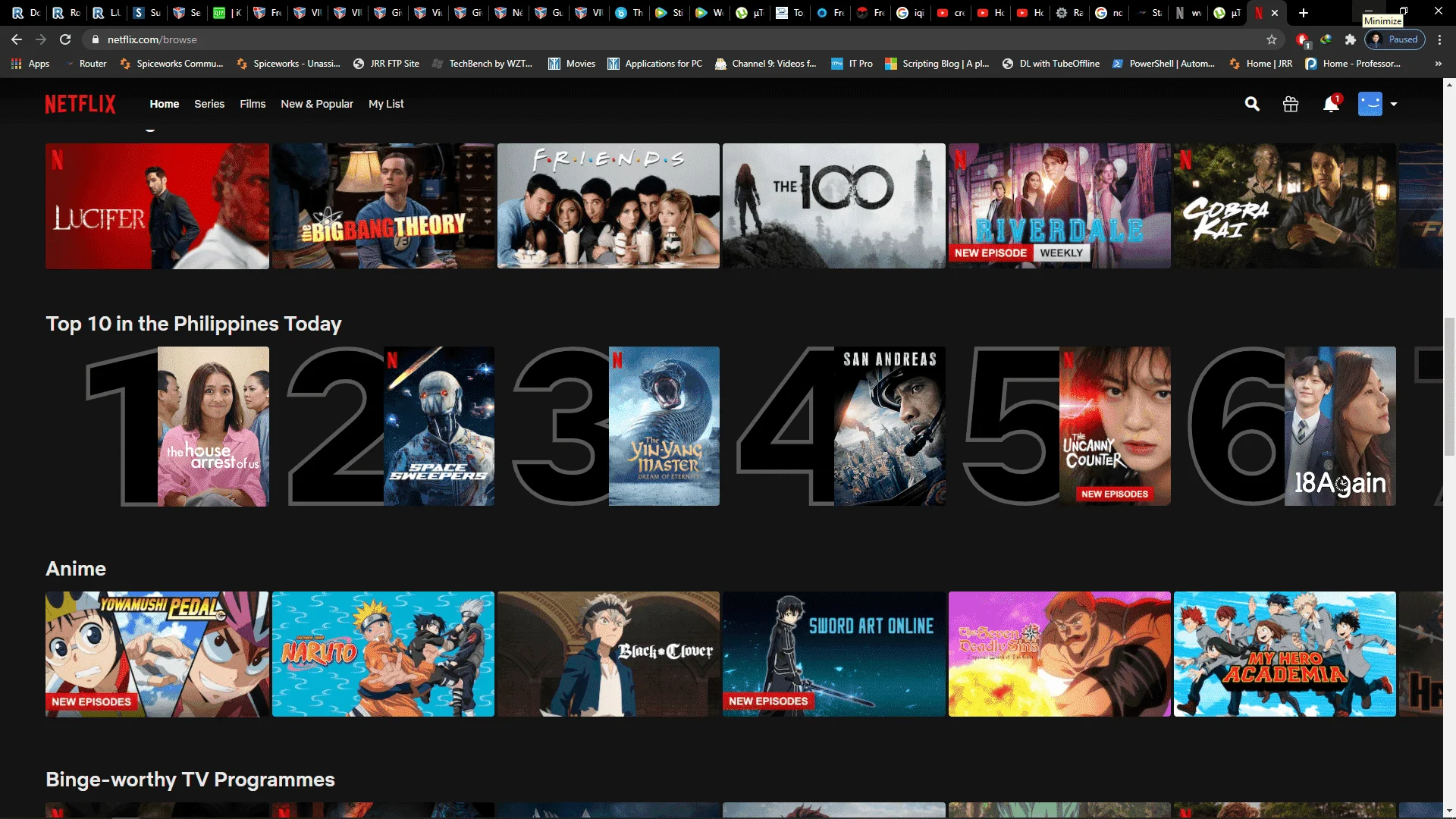The image size is (1456, 819).
Task: Open the PowerShell Autom... bookmark
Action: click(x=1163, y=64)
